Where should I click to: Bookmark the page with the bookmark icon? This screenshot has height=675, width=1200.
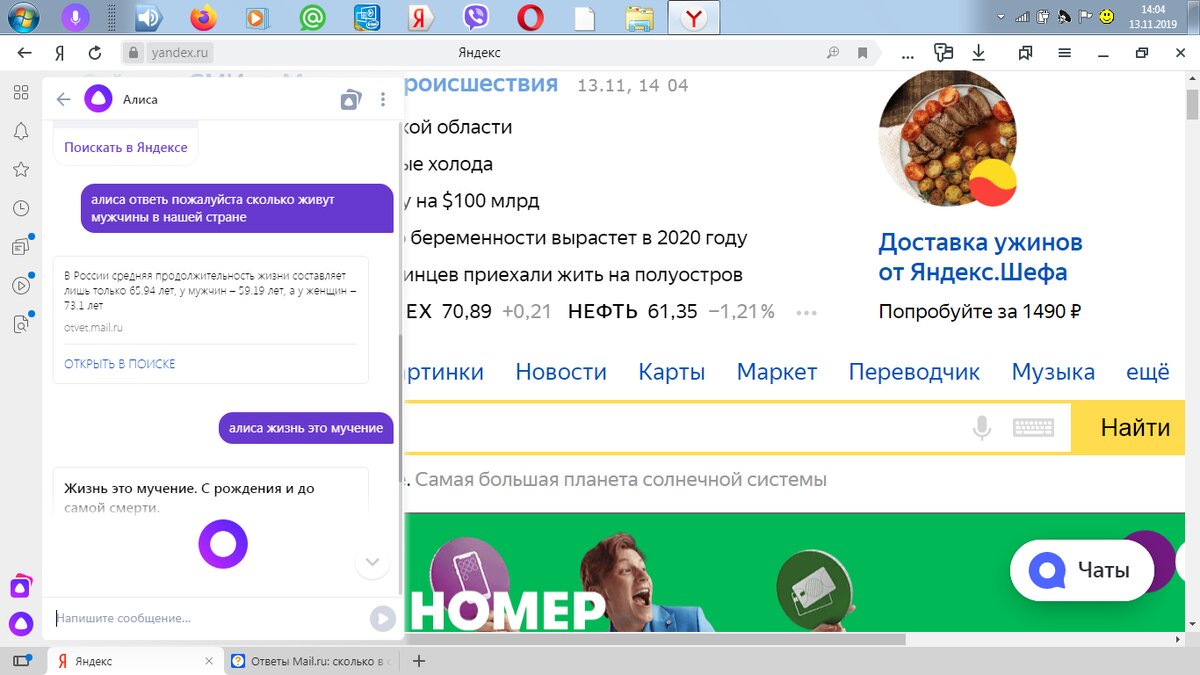(x=863, y=53)
